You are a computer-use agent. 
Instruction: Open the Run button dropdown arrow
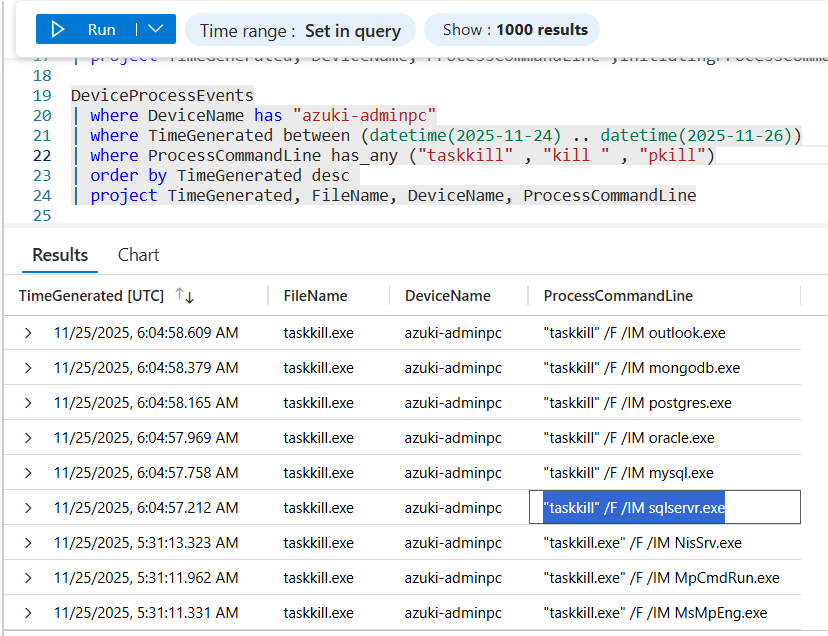pyautogui.click(x=156, y=29)
